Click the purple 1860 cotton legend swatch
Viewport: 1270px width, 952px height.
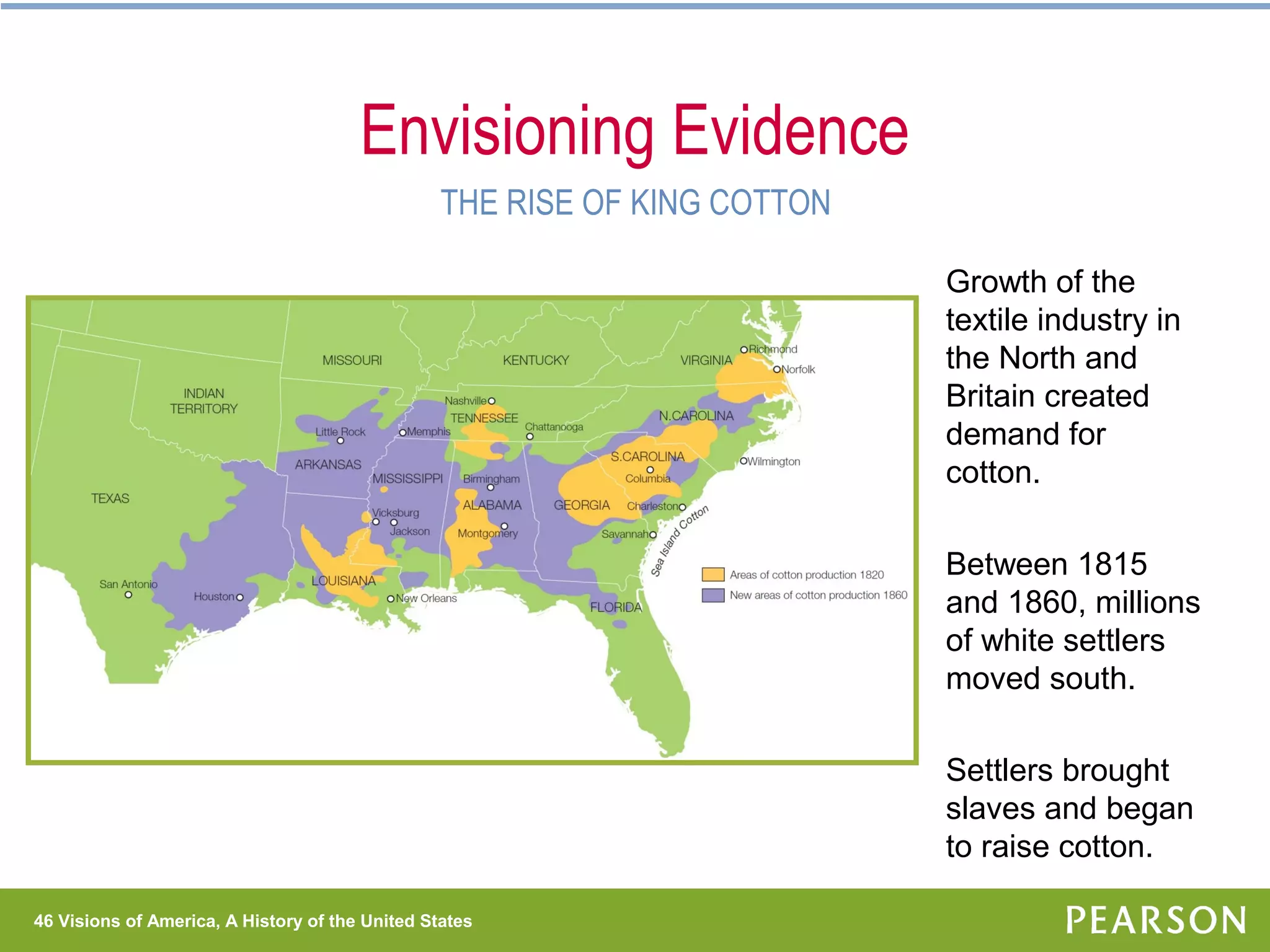click(x=713, y=595)
